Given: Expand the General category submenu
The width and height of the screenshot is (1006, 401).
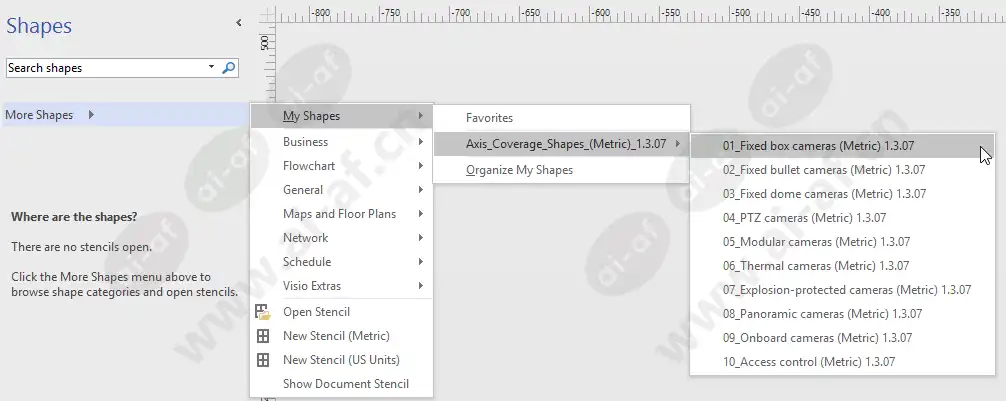Looking at the screenshot, I should click(x=341, y=190).
